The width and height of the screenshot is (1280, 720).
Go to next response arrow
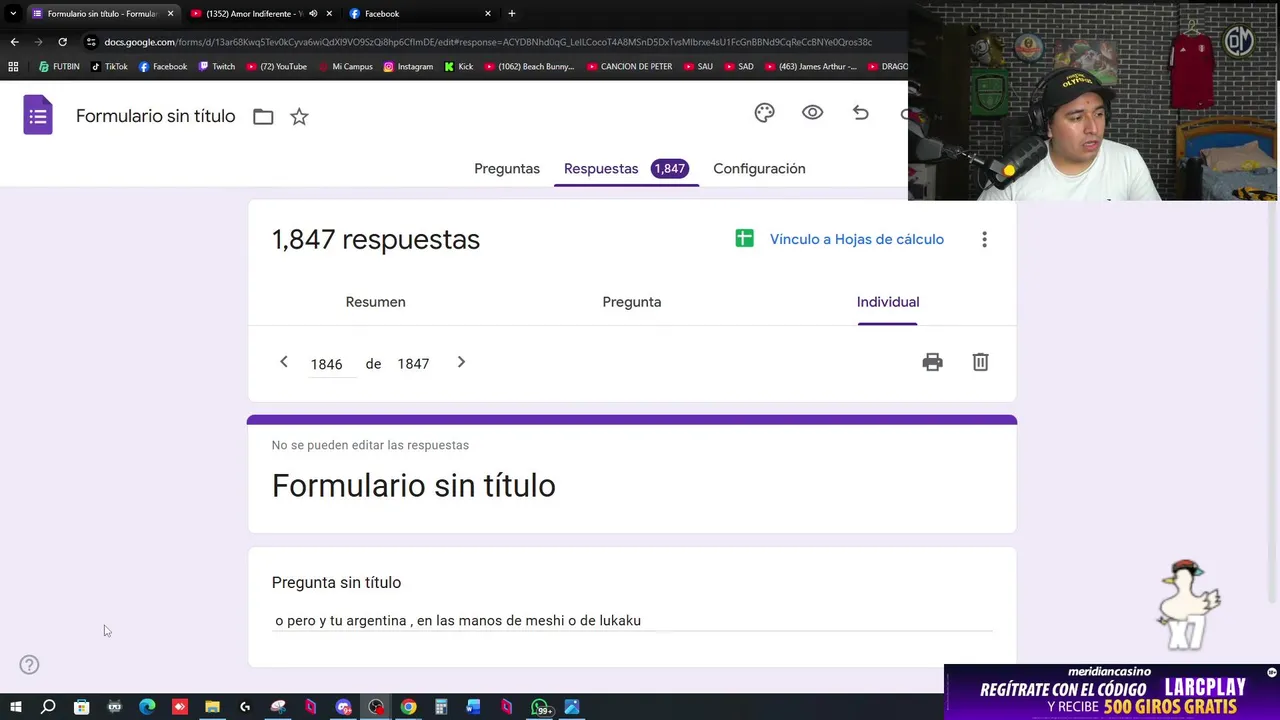tap(461, 362)
